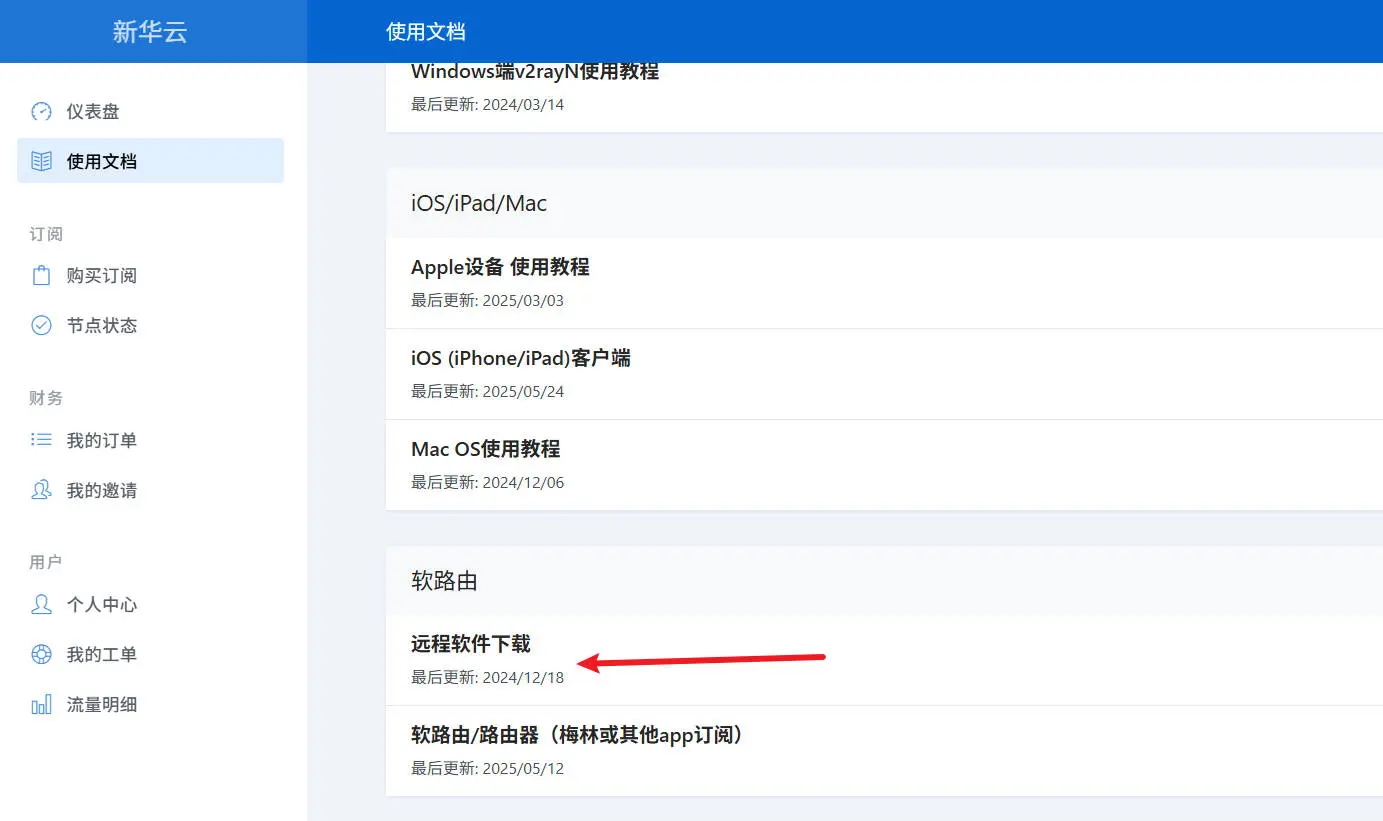The image size is (1383, 821).
Task: Click the 个人中心 user icon
Action: pyautogui.click(x=41, y=604)
